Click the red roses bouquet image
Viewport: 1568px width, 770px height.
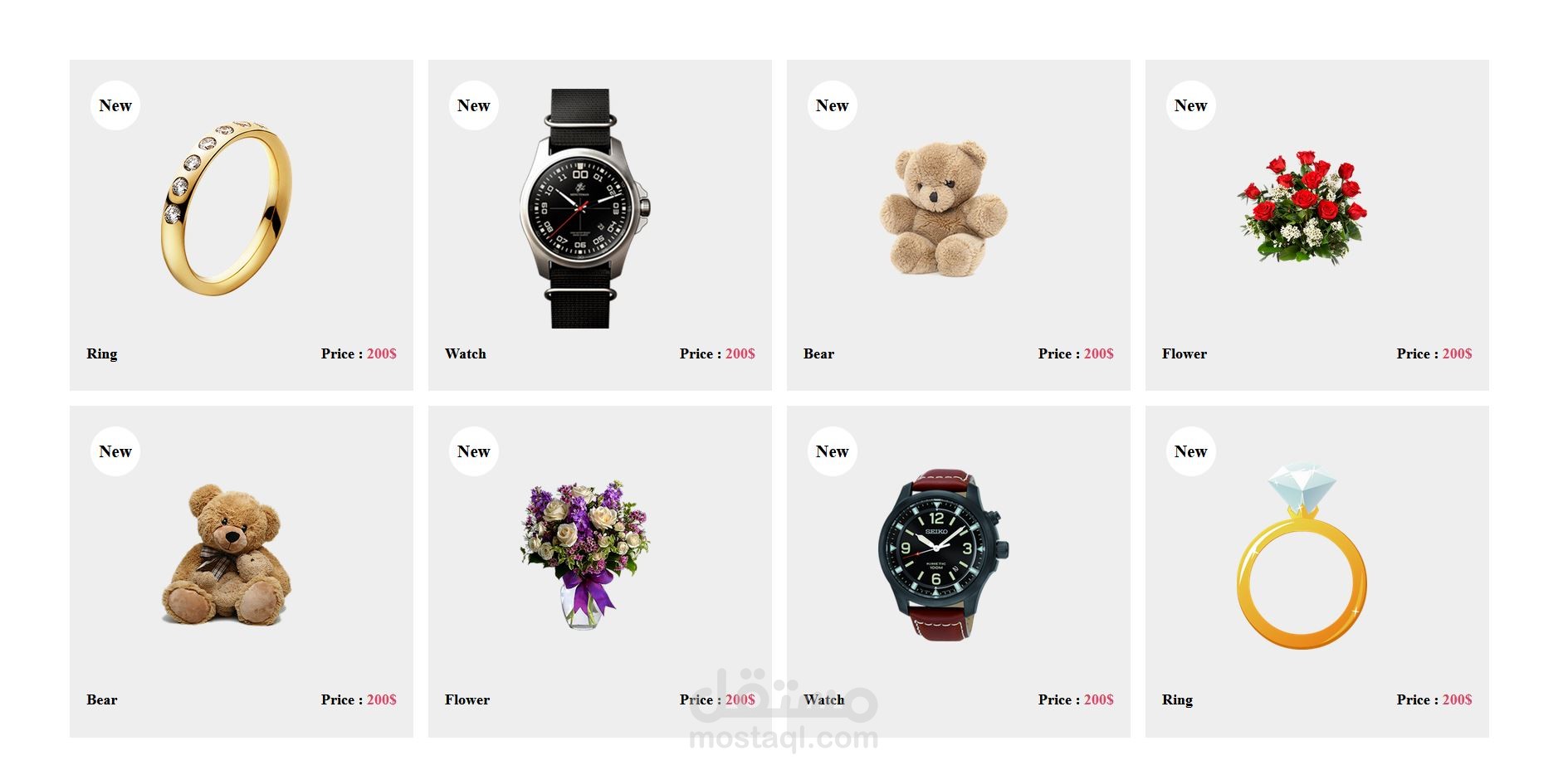click(1302, 207)
